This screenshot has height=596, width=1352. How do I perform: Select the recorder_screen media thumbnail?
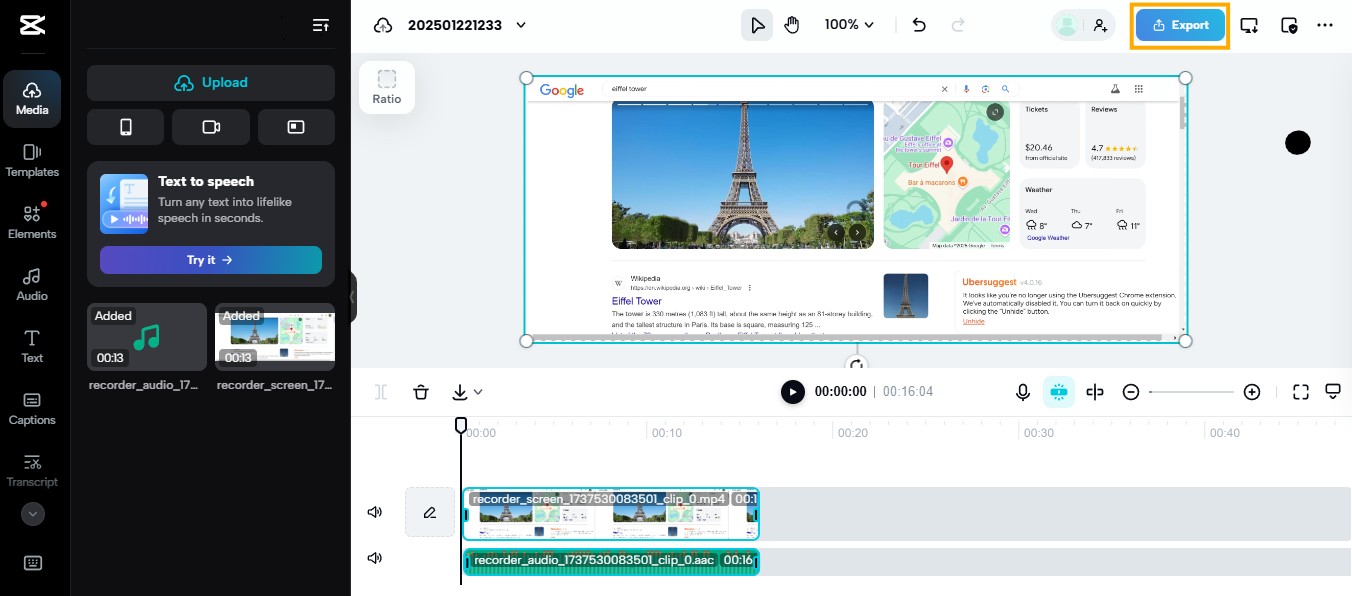[x=275, y=337]
